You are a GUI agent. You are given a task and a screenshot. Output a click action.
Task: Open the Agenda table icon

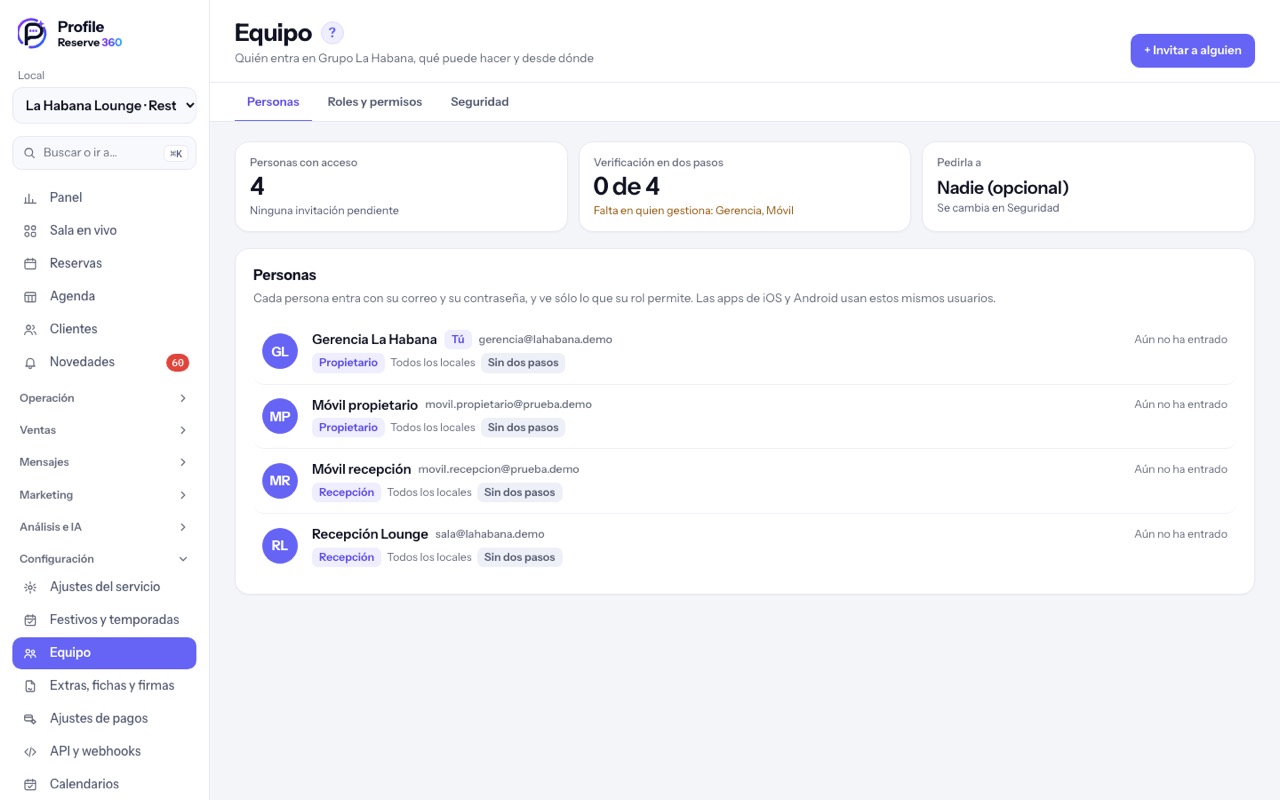pyautogui.click(x=30, y=297)
